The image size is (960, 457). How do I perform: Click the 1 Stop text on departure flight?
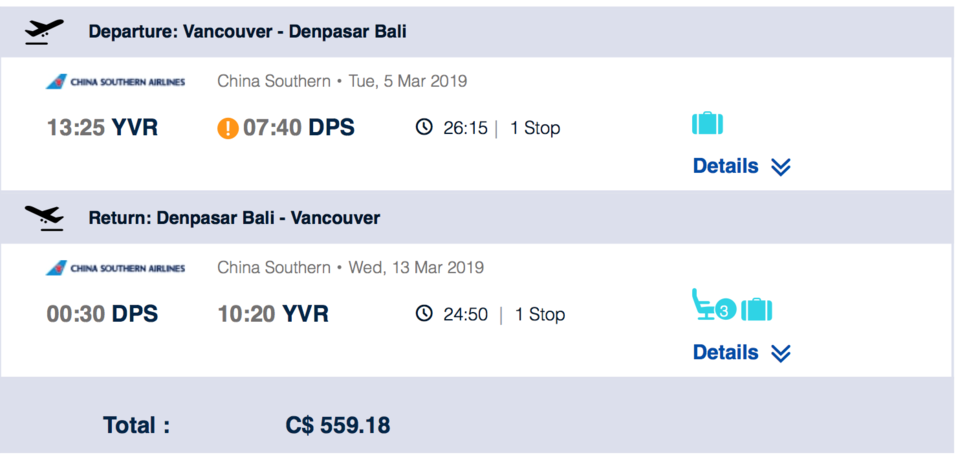coord(535,128)
